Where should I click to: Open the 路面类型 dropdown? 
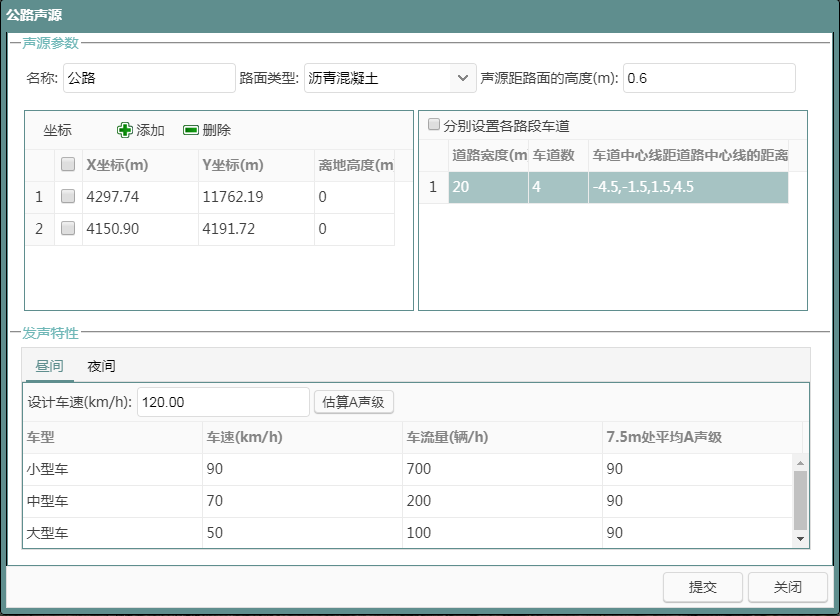click(x=462, y=77)
